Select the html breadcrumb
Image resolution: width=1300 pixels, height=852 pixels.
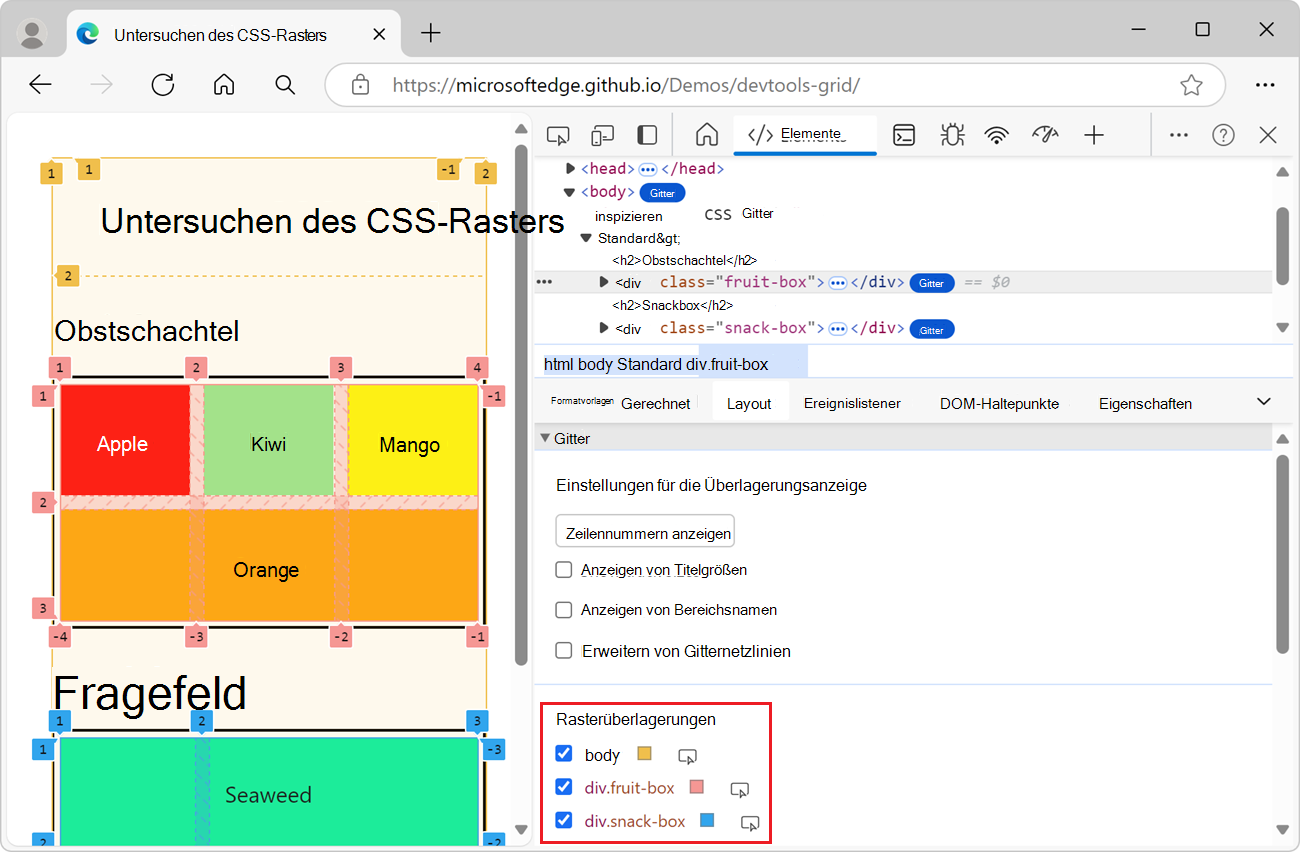point(557,364)
